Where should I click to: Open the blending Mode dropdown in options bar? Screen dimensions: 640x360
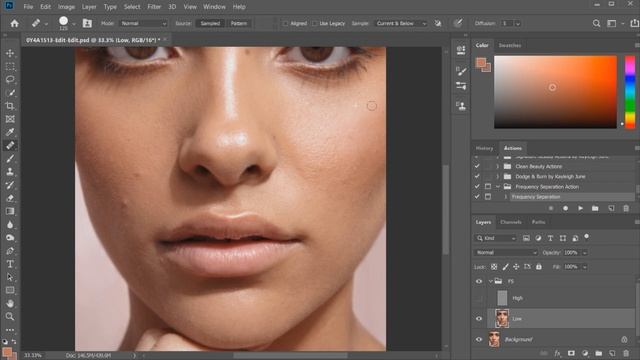[x=144, y=23]
